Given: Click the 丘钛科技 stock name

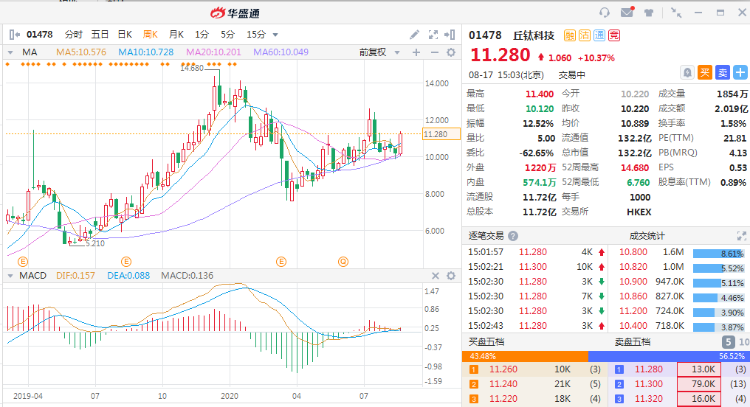Looking at the screenshot, I should point(533,35).
